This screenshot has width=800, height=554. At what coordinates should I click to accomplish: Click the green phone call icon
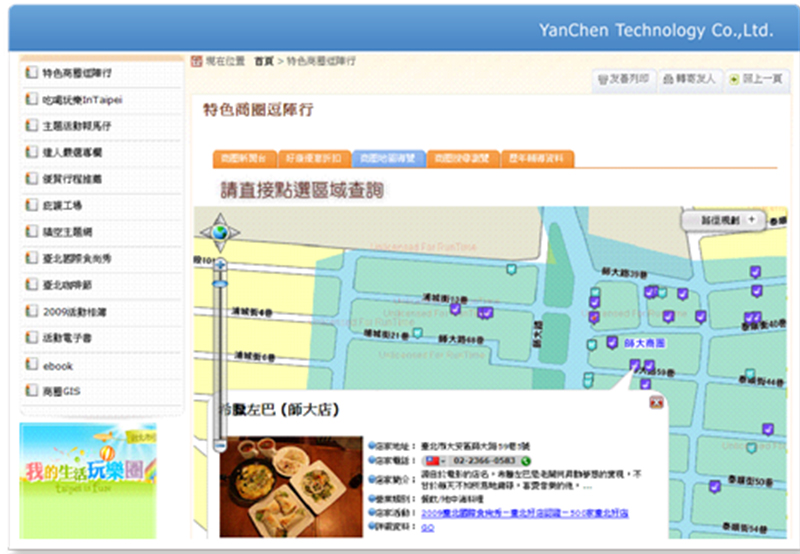[x=525, y=459]
